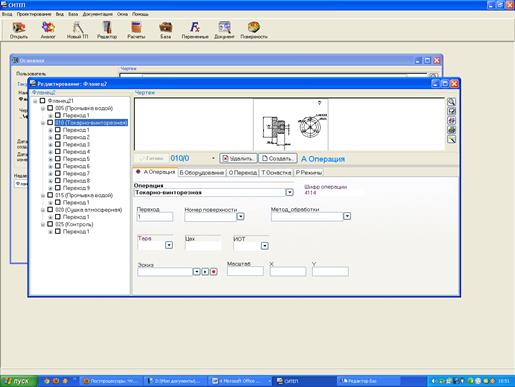Open the Метод_обработки dropdown
515x387 pixels.
pyautogui.click(x=347, y=216)
